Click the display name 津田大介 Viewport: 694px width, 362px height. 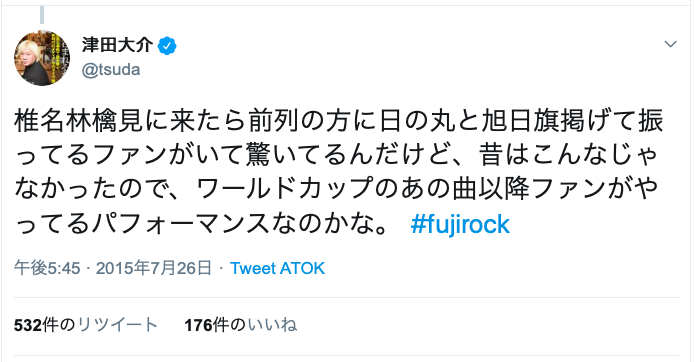click(x=117, y=45)
